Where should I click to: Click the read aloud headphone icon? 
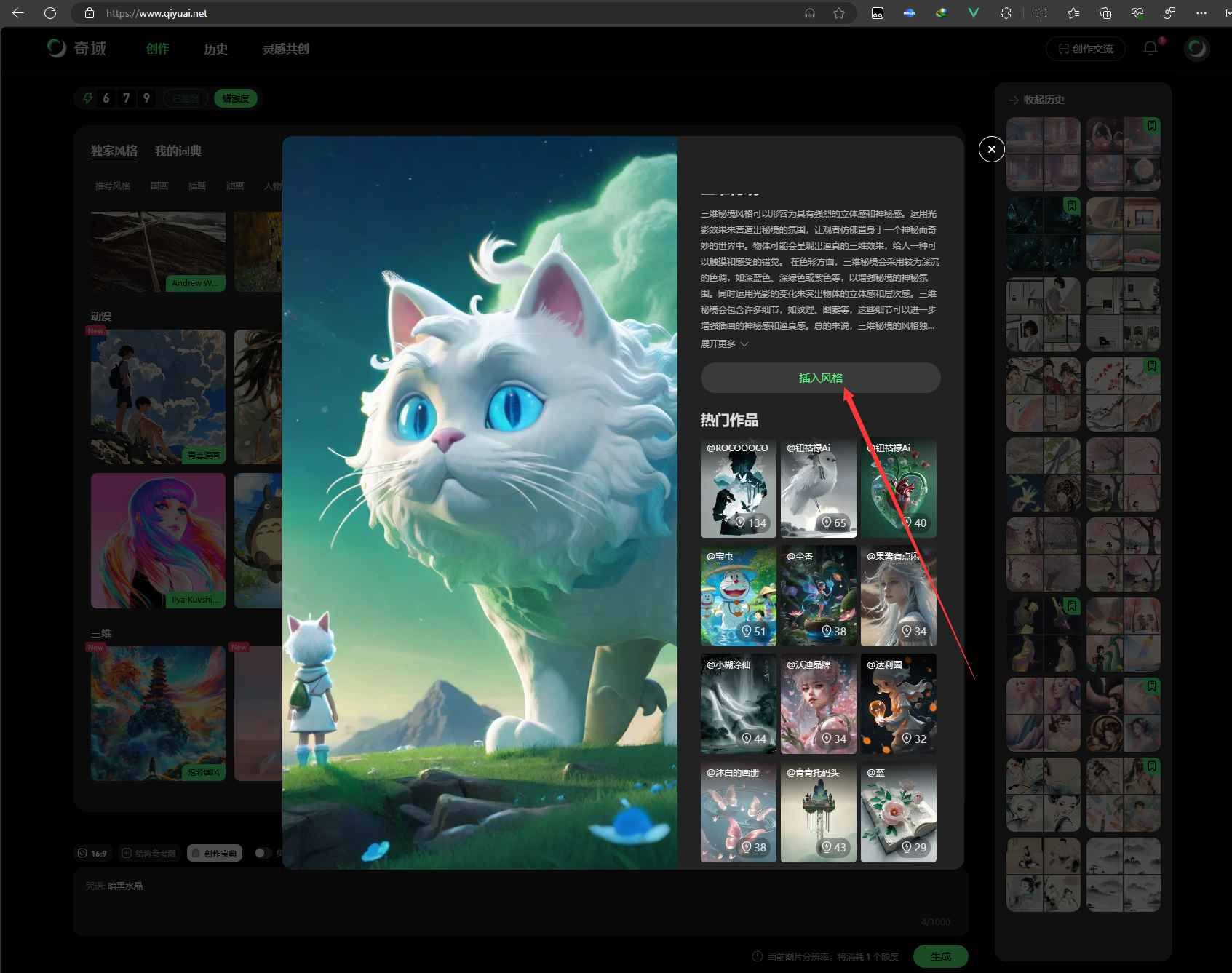coord(809,13)
